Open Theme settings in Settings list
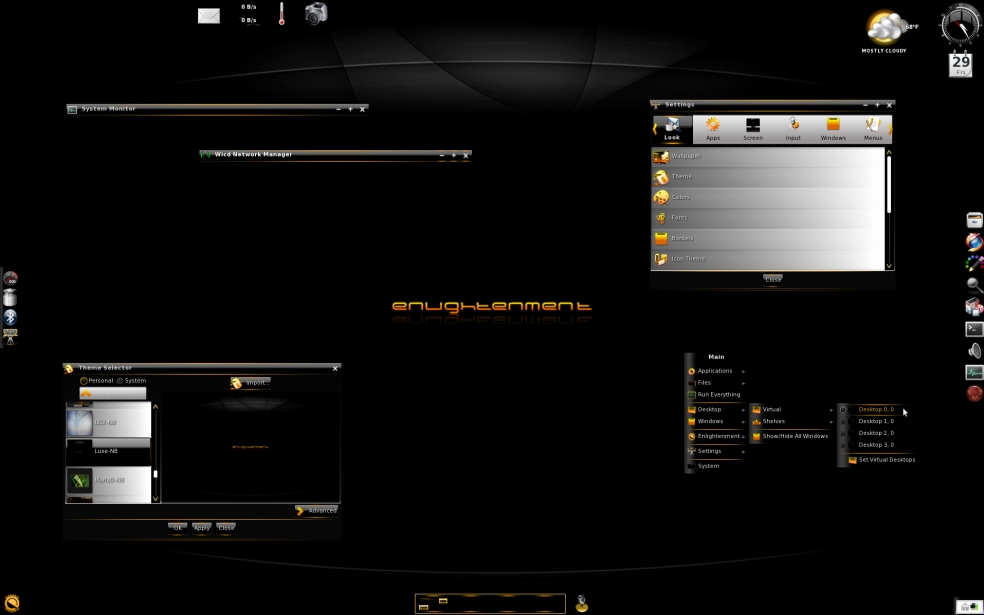Viewport: 984px width, 615px height. 768,177
